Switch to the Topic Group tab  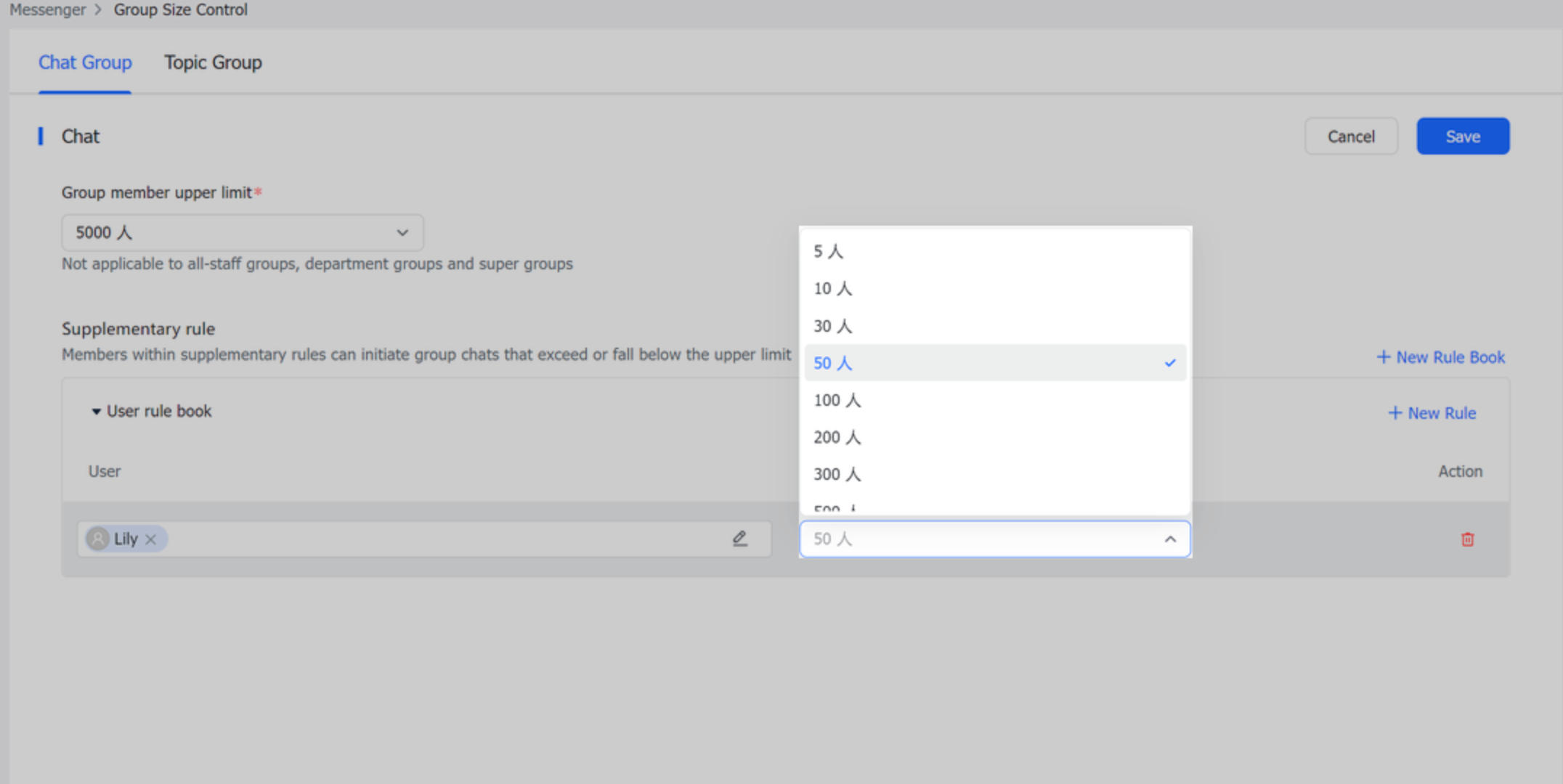[x=213, y=62]
